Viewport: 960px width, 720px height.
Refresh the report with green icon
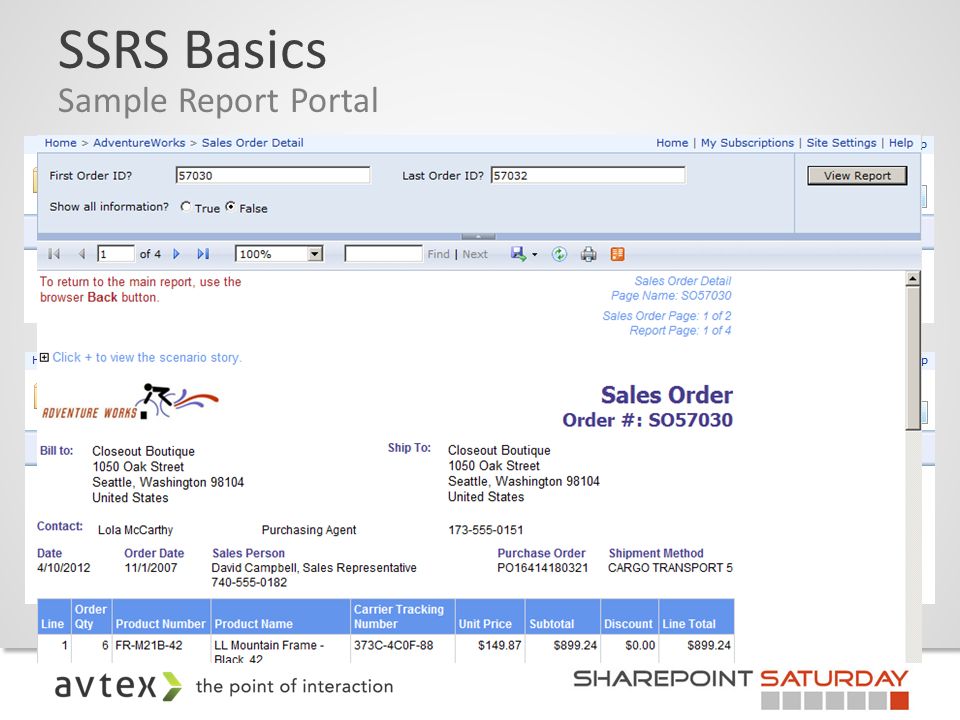559,254
